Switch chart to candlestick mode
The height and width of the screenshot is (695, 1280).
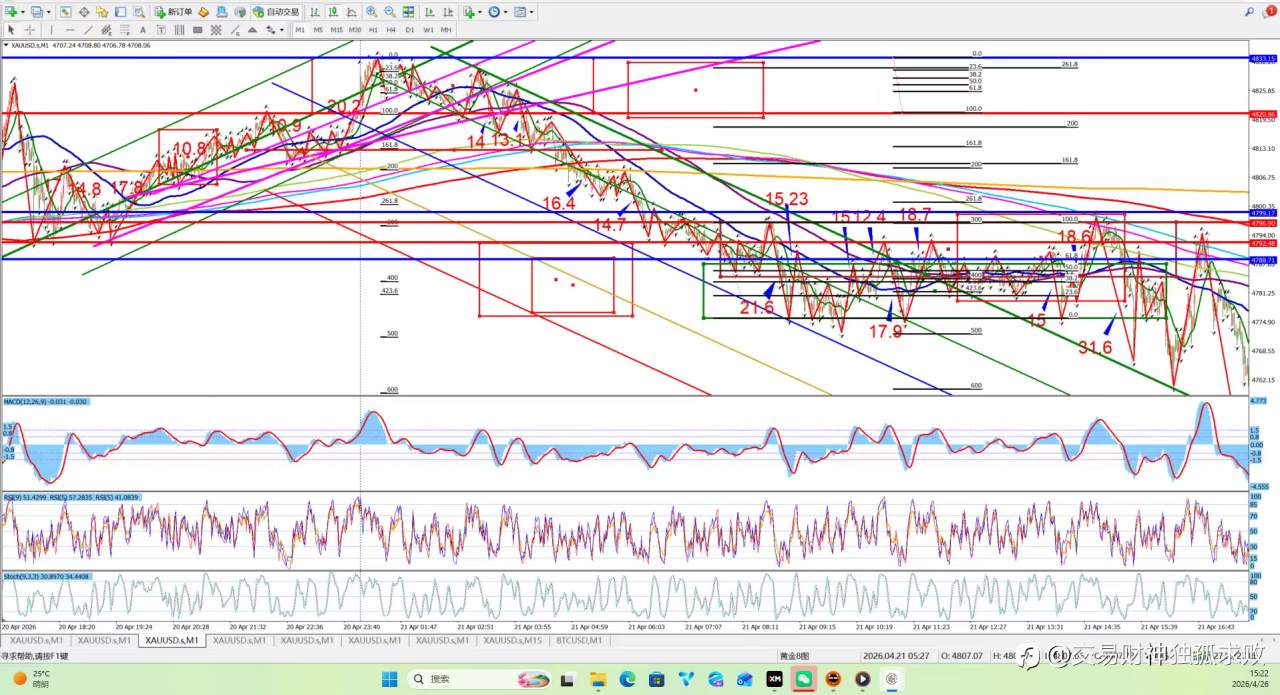coord(331,12)
